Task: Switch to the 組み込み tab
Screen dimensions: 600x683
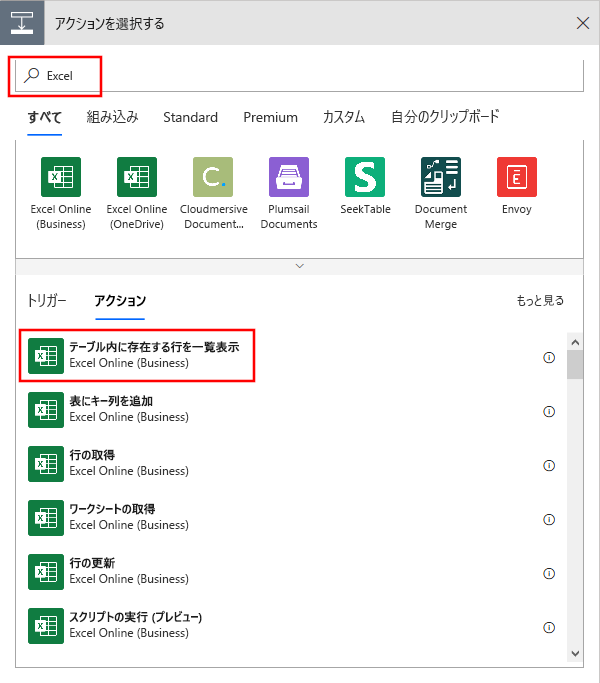Action: [x=112, y=117]
